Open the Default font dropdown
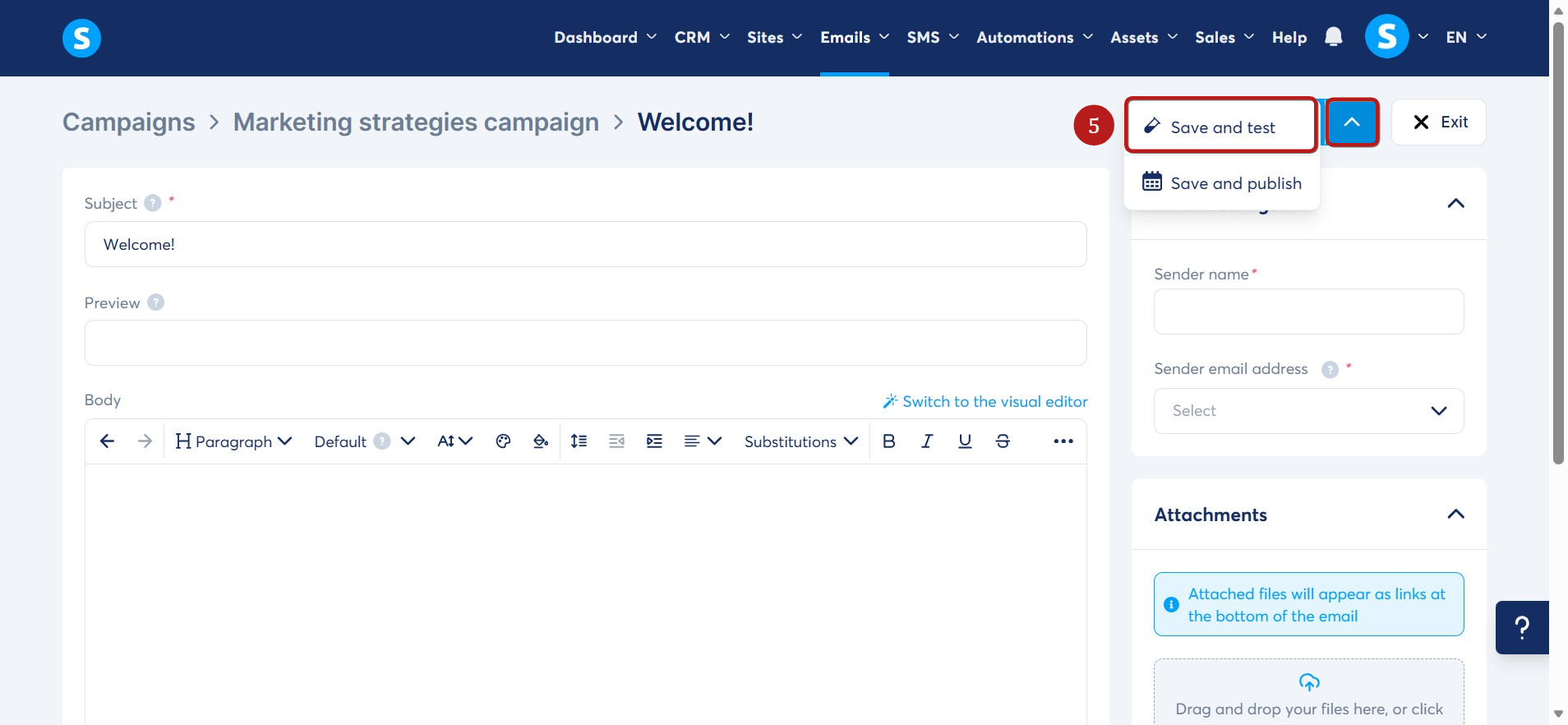Viewport: 1568px width, 725px height. [x=364, y=441]
